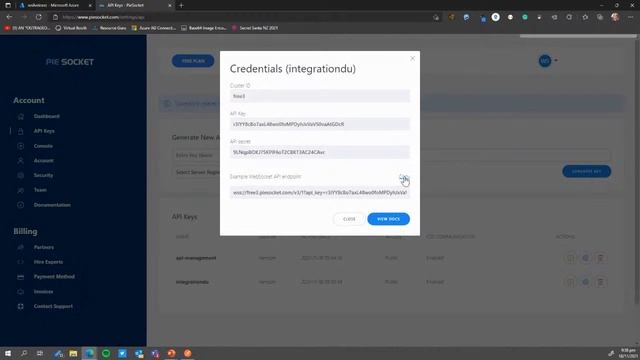Open the browser favorites star icon
Viewport: 640px width, 360px height.
tap(585, 17)
